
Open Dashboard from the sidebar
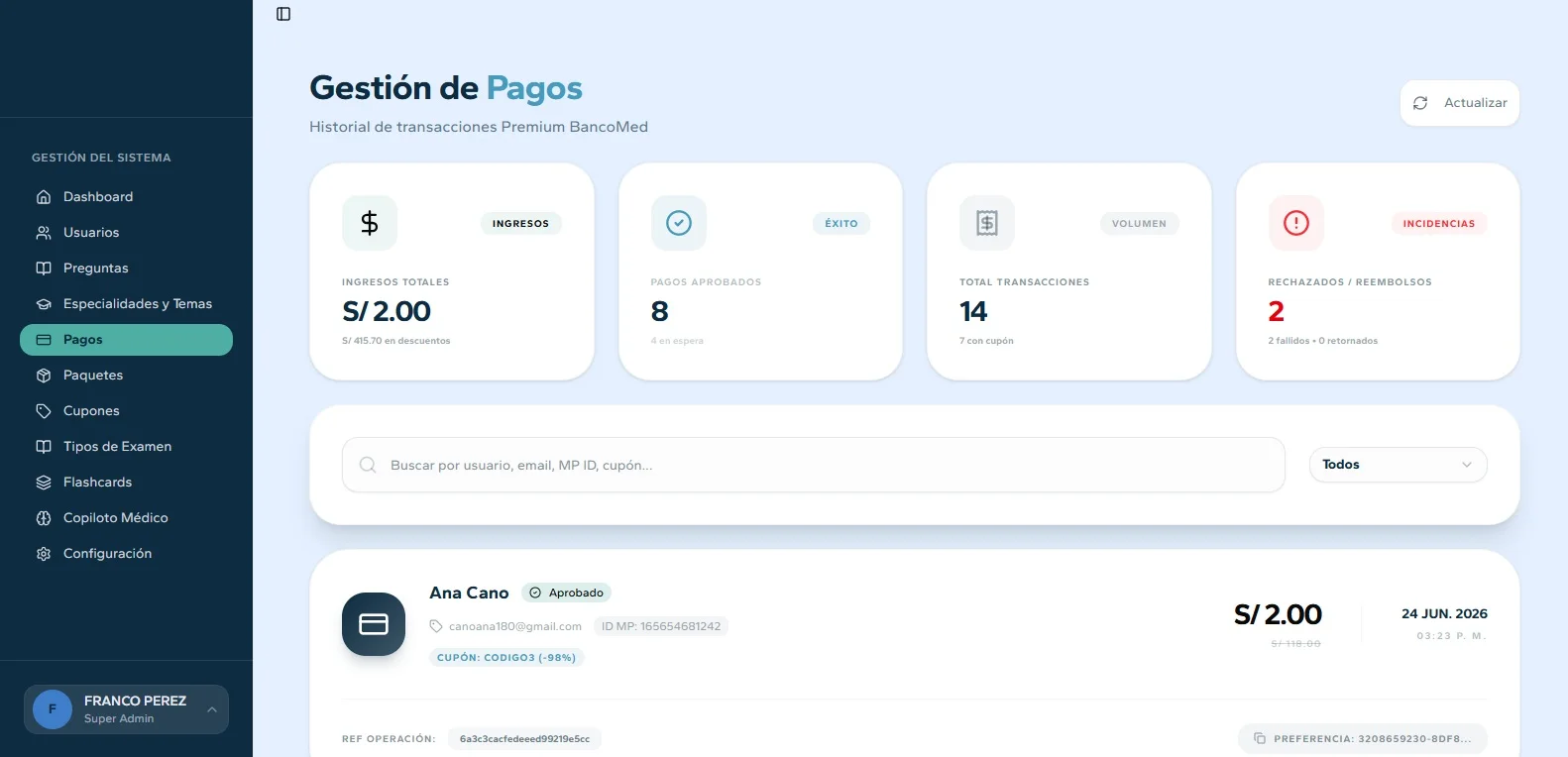pos(126,197)
